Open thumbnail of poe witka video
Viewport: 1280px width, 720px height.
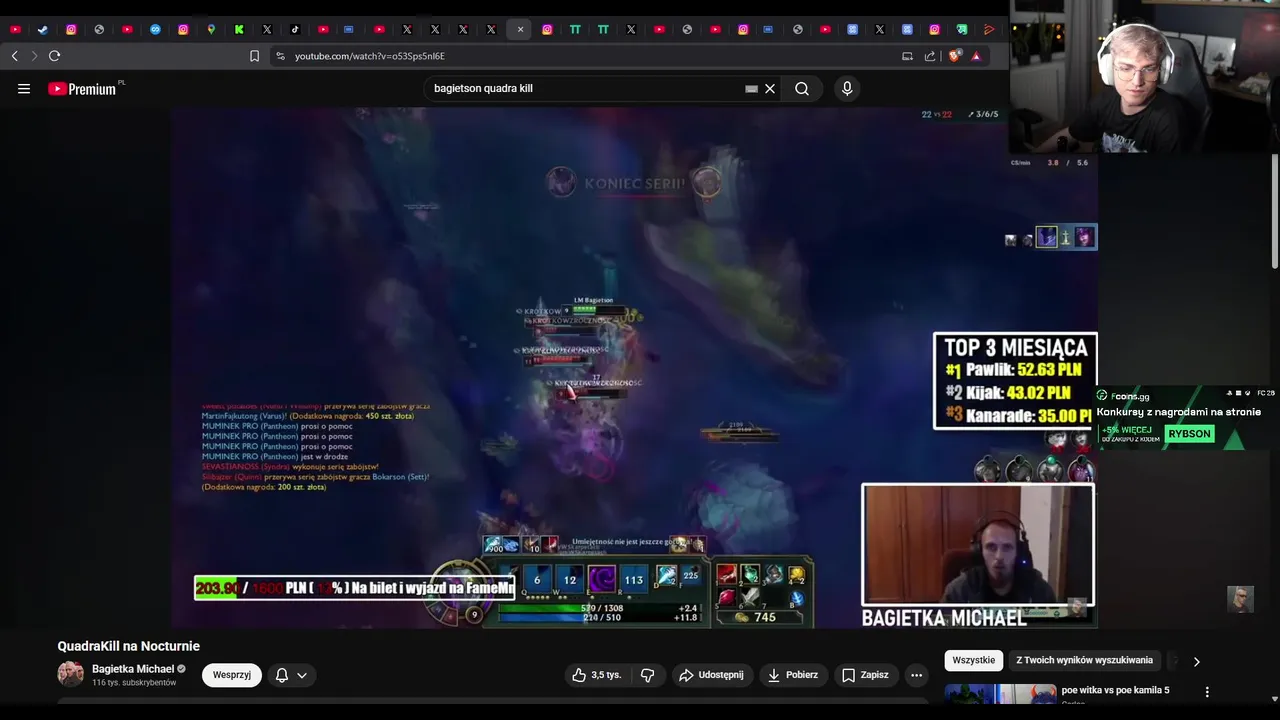1000,695
